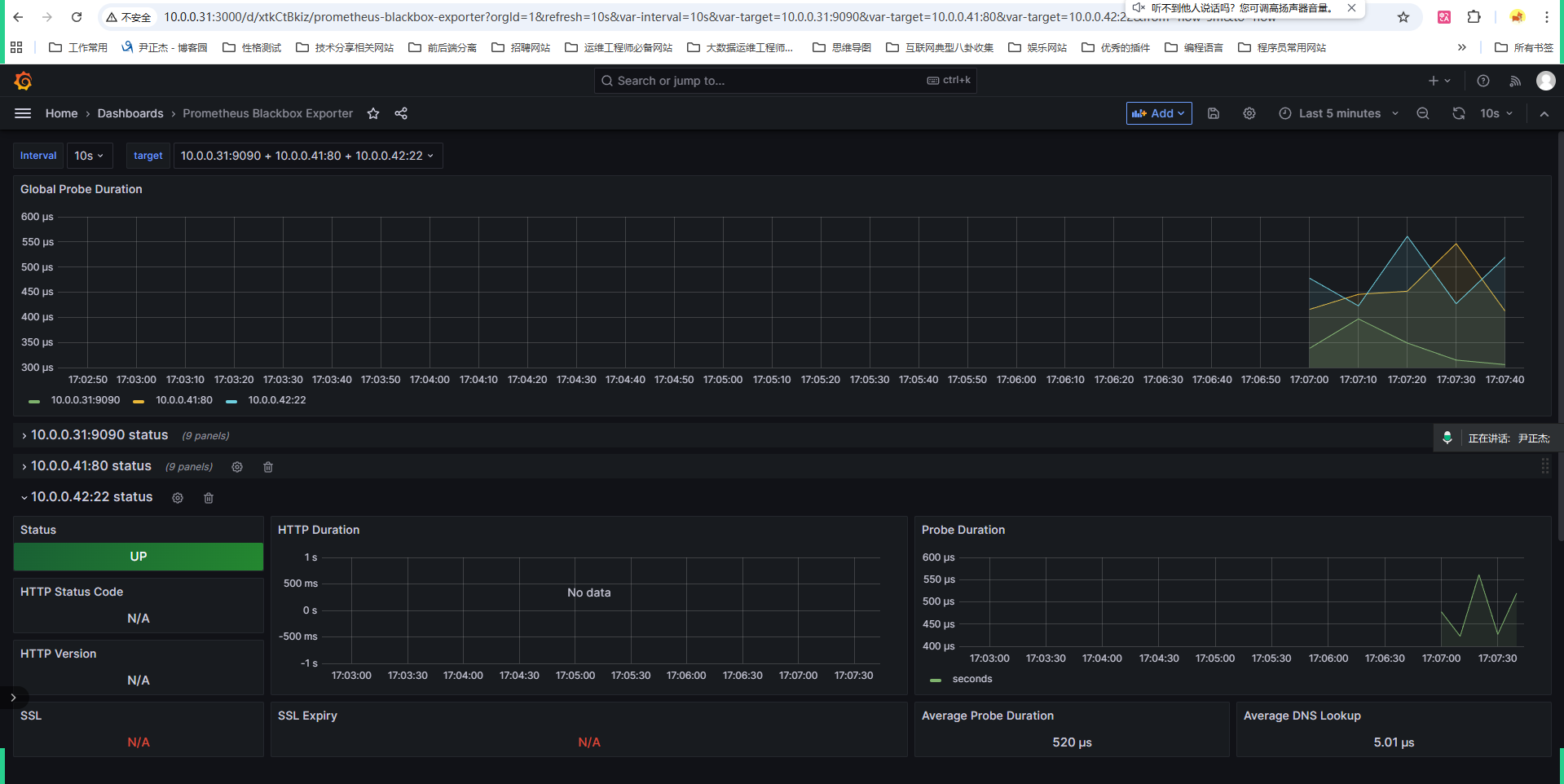Go to the Dashboards breadcrumb
Screen dimensions: 1564x784
[130, 113]
